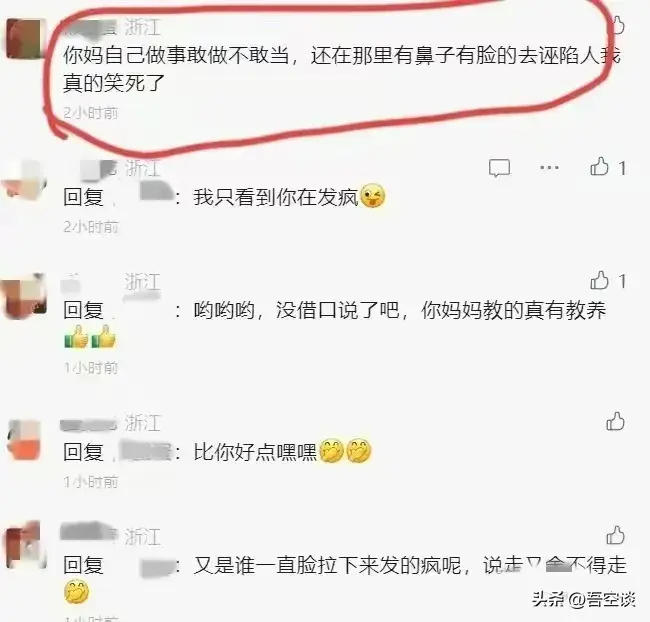Tap the 你妈自己做事敢做不敢当 comment text

(x=342, y=69)
